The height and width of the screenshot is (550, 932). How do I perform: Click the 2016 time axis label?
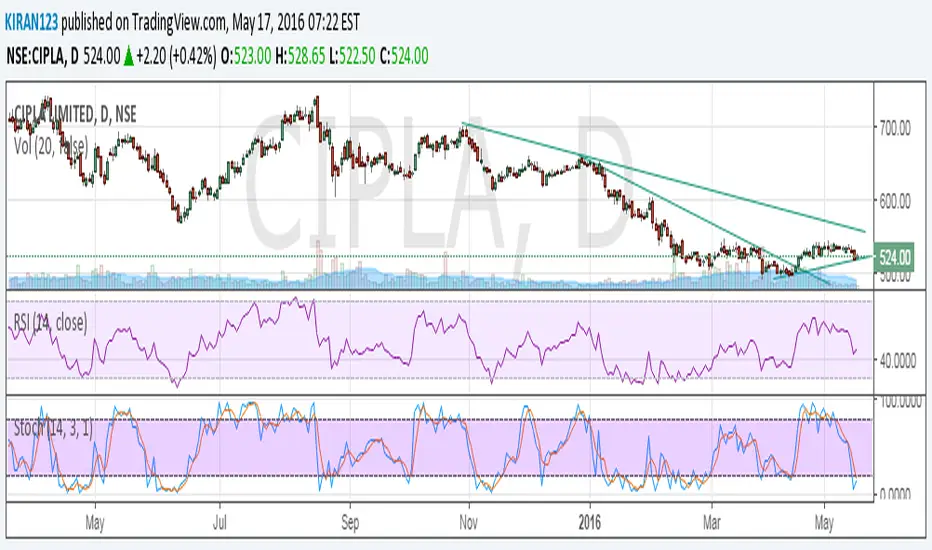pyautogui.click(x=590, y=522)
